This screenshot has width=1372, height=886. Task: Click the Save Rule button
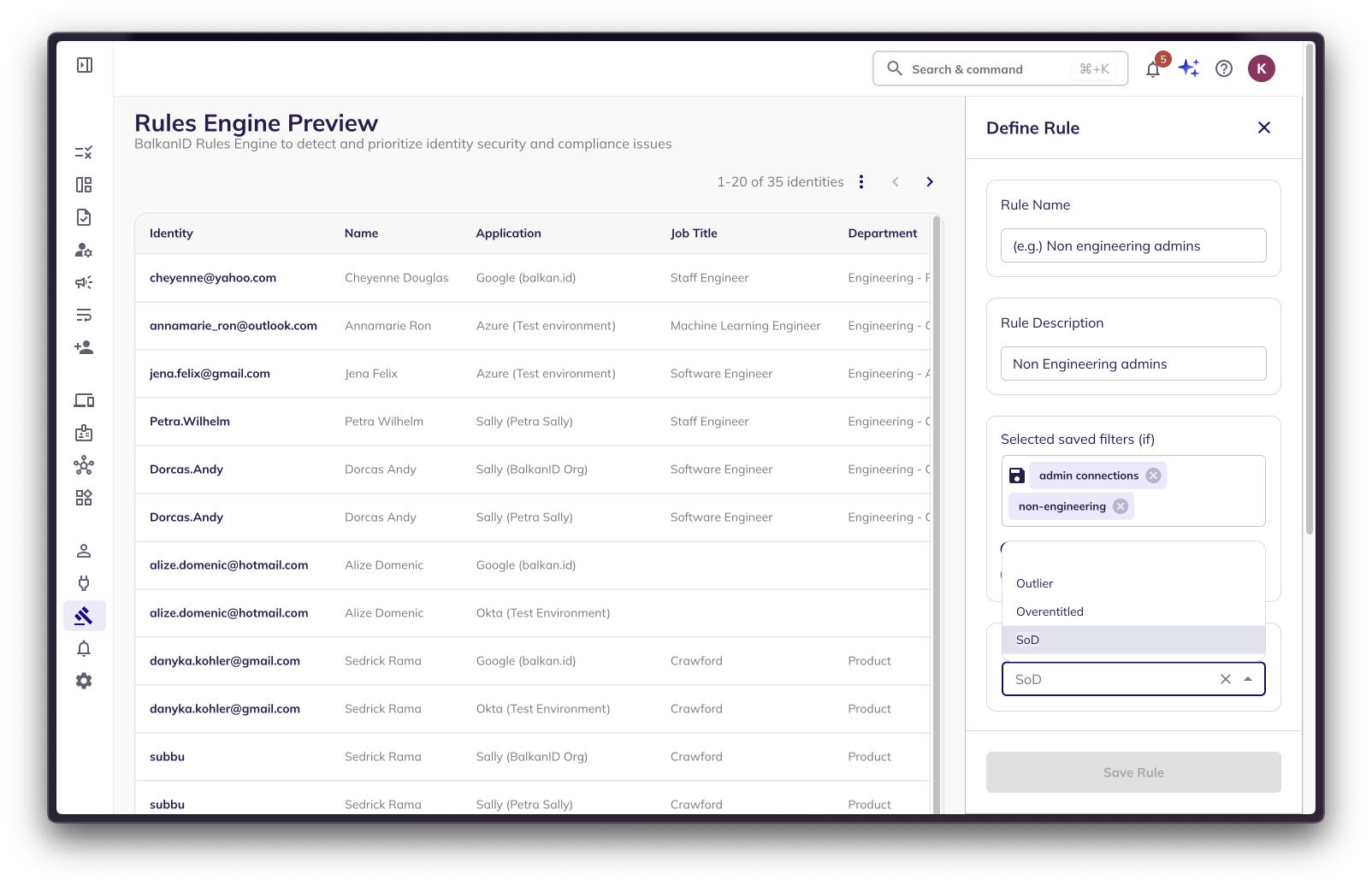click(x=1133, y=772)
